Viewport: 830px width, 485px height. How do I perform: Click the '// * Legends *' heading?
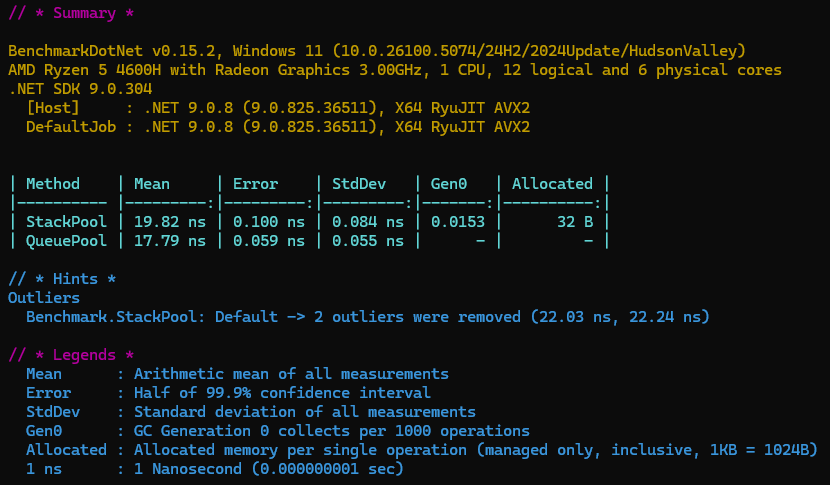click(x=71, y=355)
